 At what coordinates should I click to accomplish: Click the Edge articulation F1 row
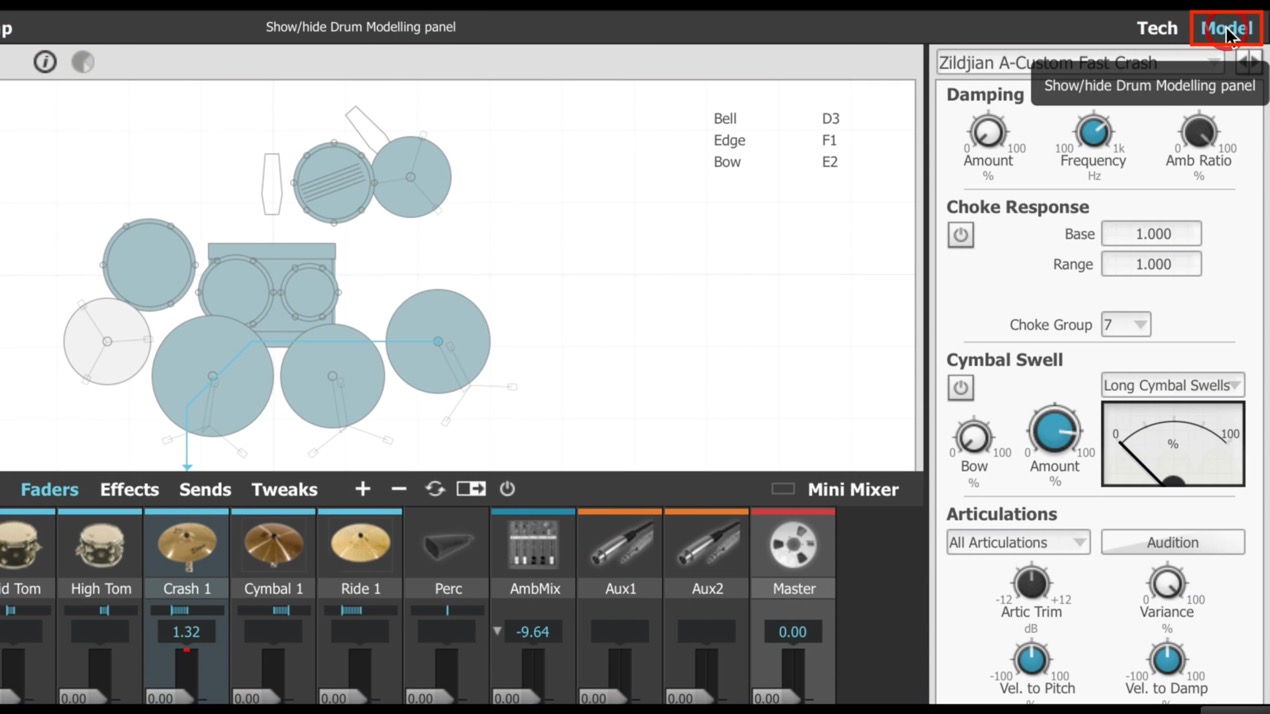[x=777, y=140]
